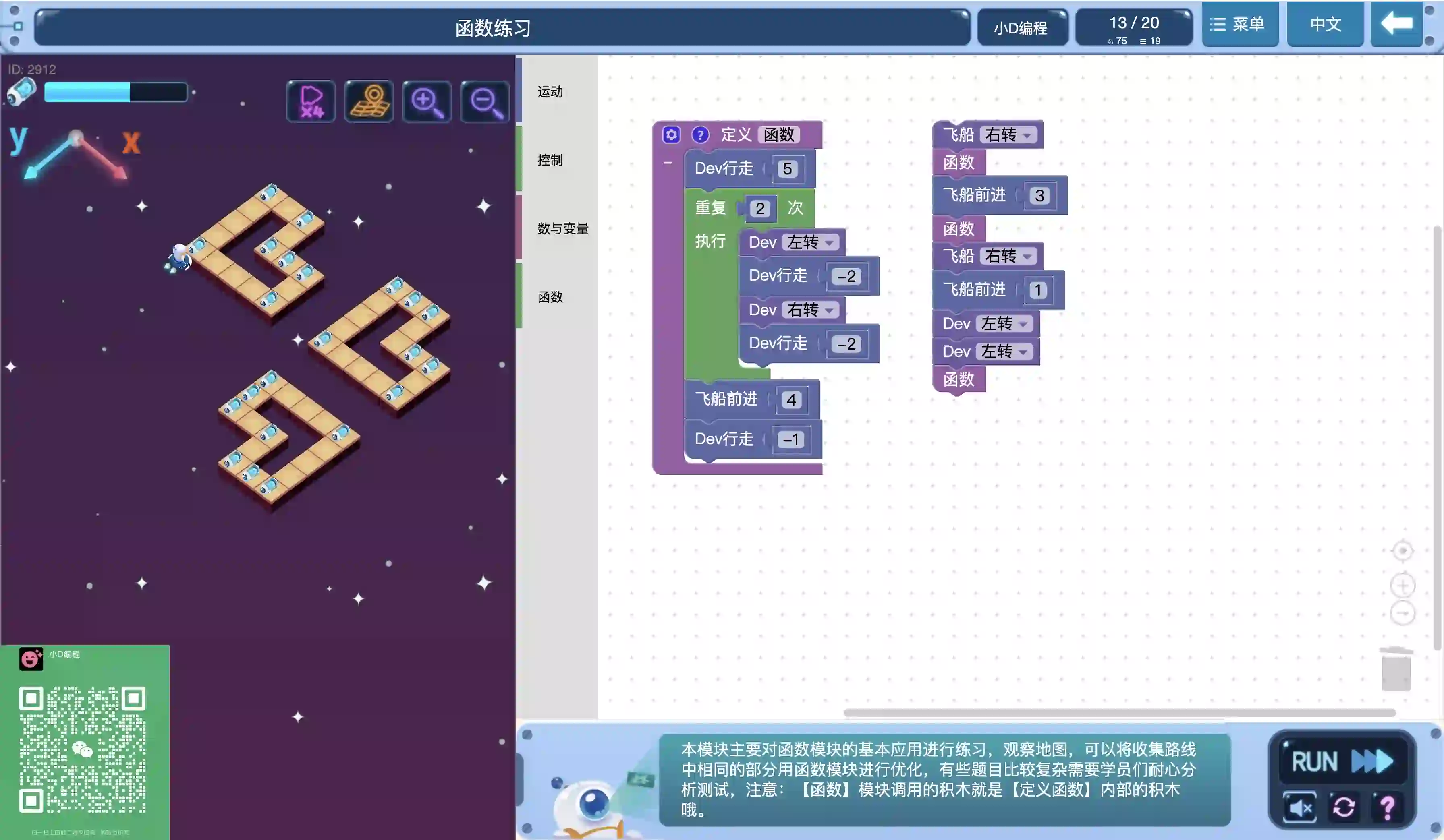Click the reset refresh icon below RUN
Image resolution: width=1444 pixels, height=840 pixels.
coord(1343,808)
